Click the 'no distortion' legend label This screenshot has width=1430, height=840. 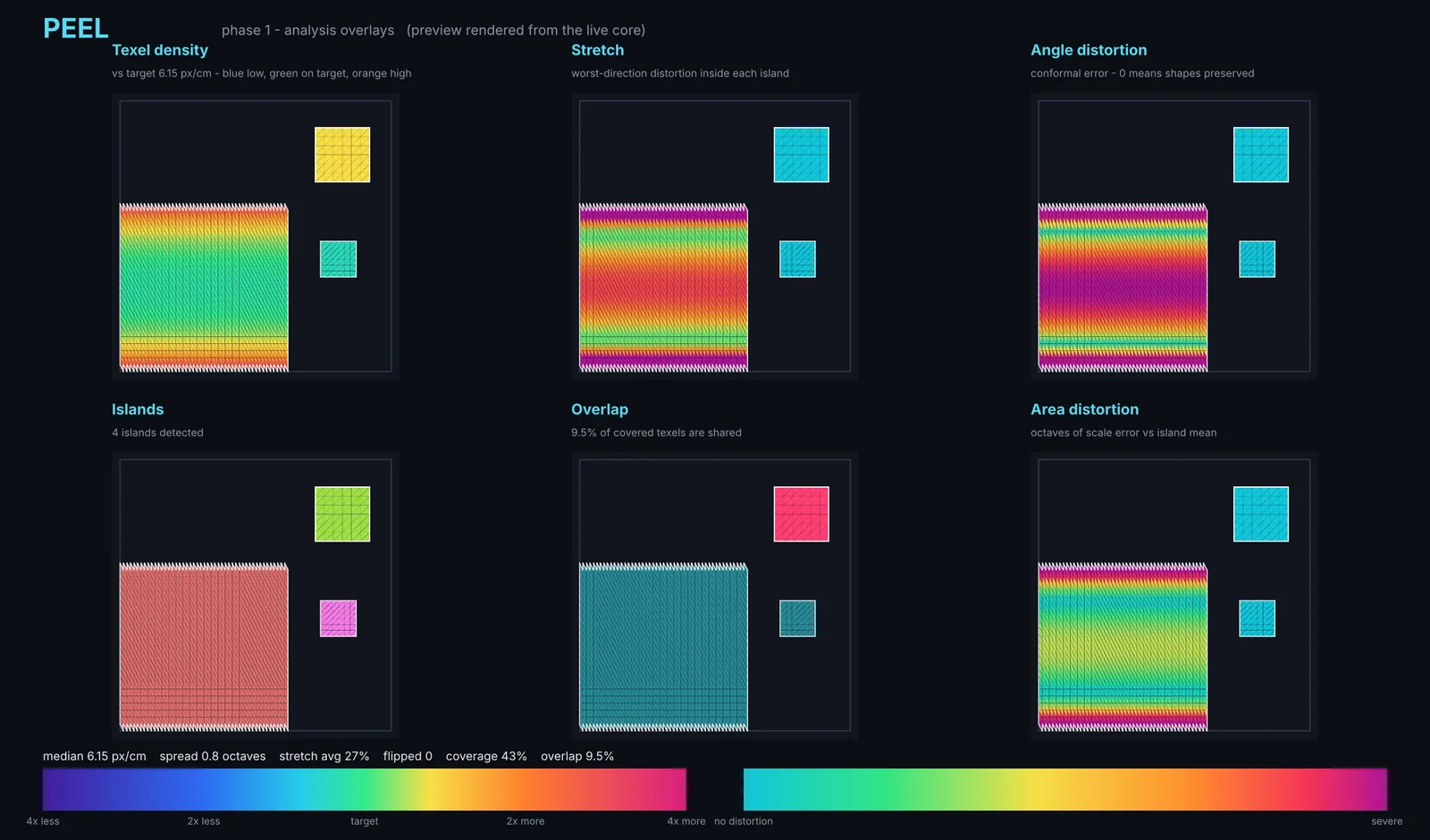[x=744, y=821]
